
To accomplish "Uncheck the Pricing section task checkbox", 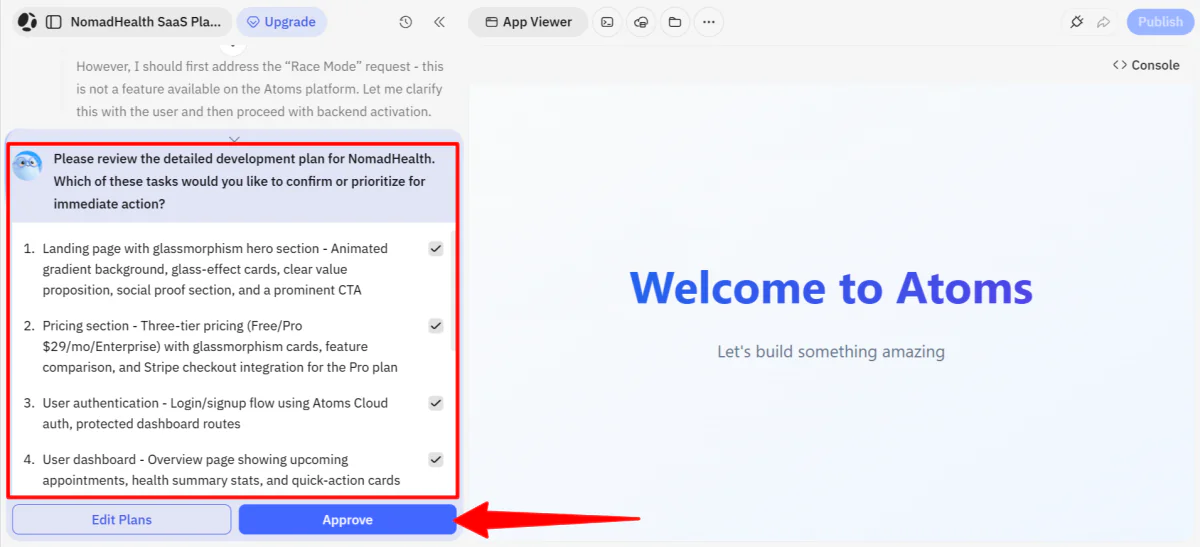I will [436, 326].
